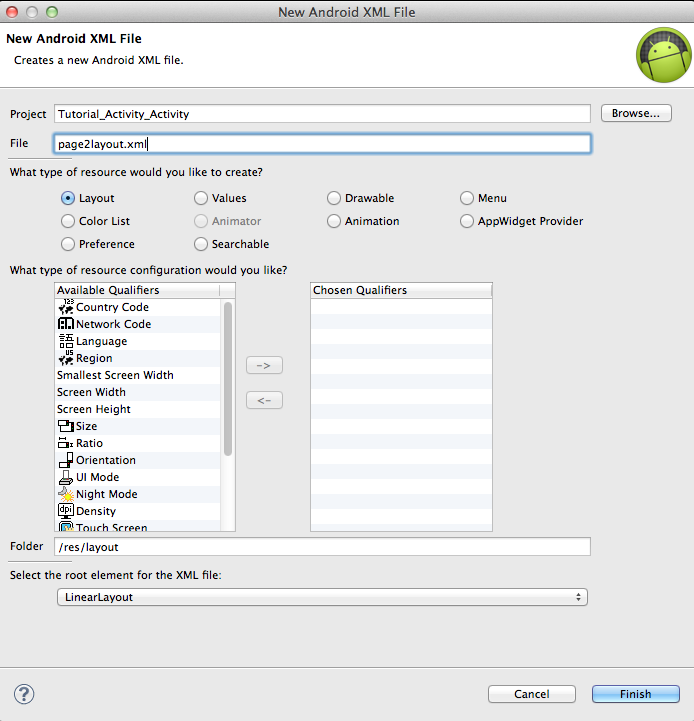
Task: Click the Ratio qualifier icon
Action: [66, 443]
